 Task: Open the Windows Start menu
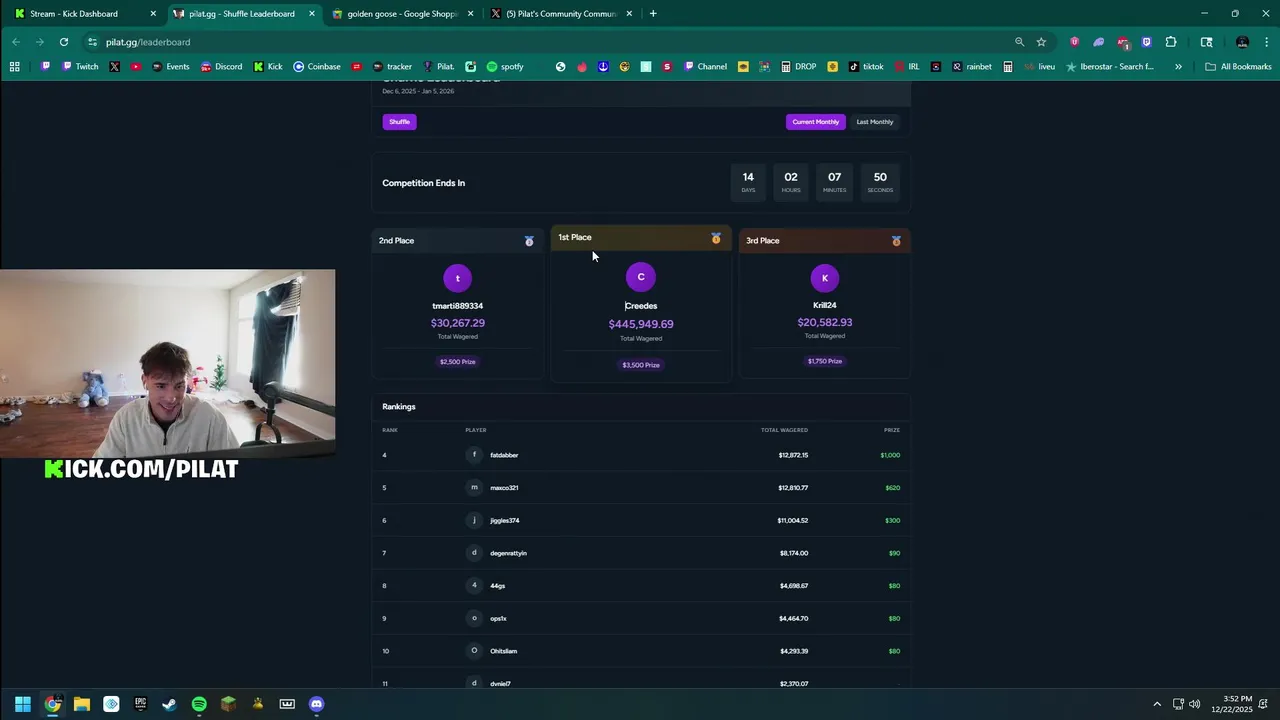(23, 704)
